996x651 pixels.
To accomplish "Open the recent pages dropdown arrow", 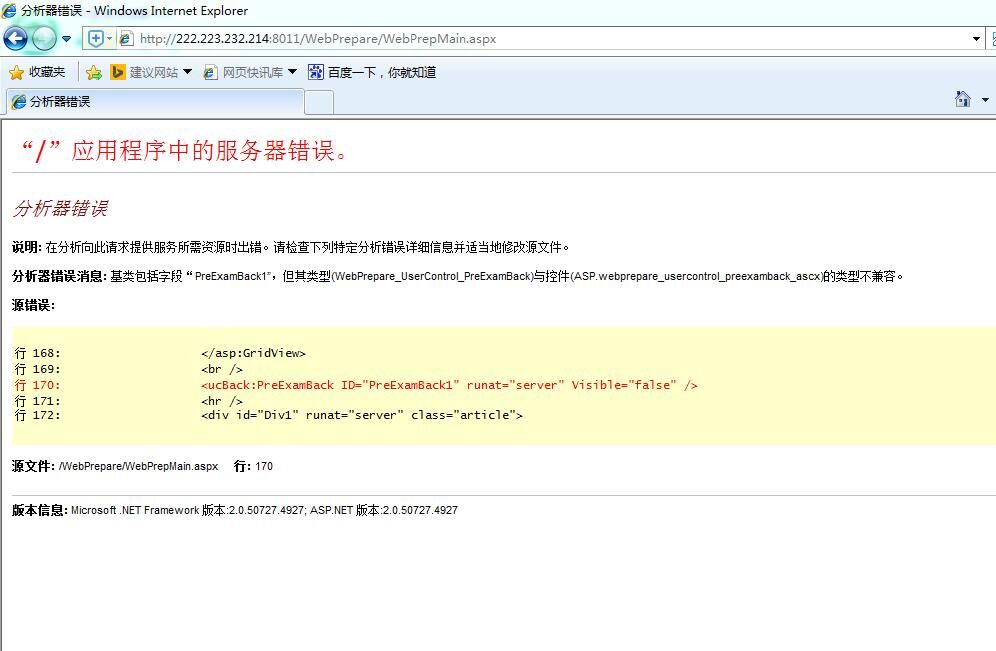I will pos(66,39).
